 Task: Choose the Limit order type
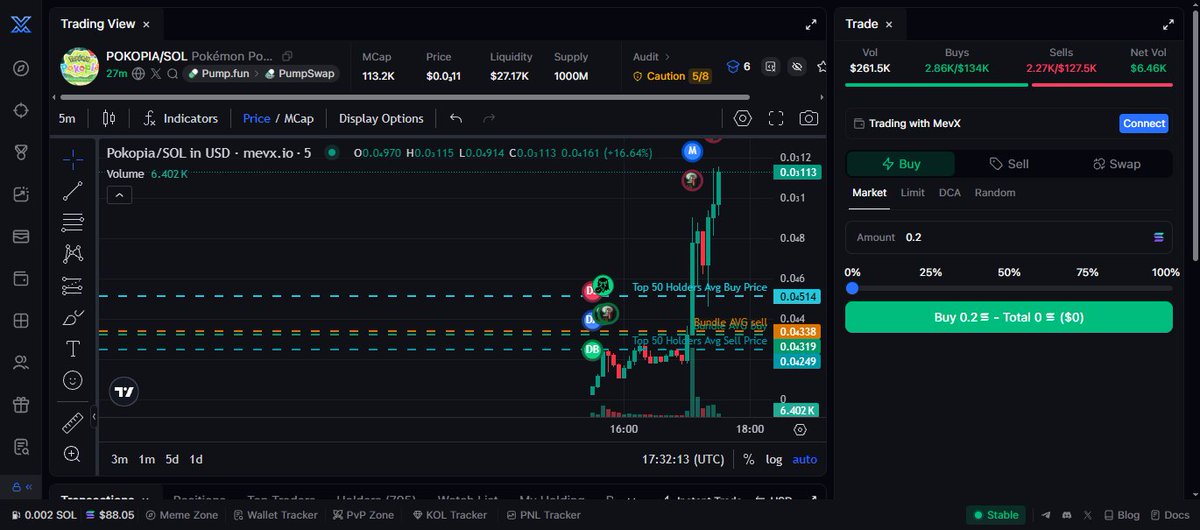point(912,193)
